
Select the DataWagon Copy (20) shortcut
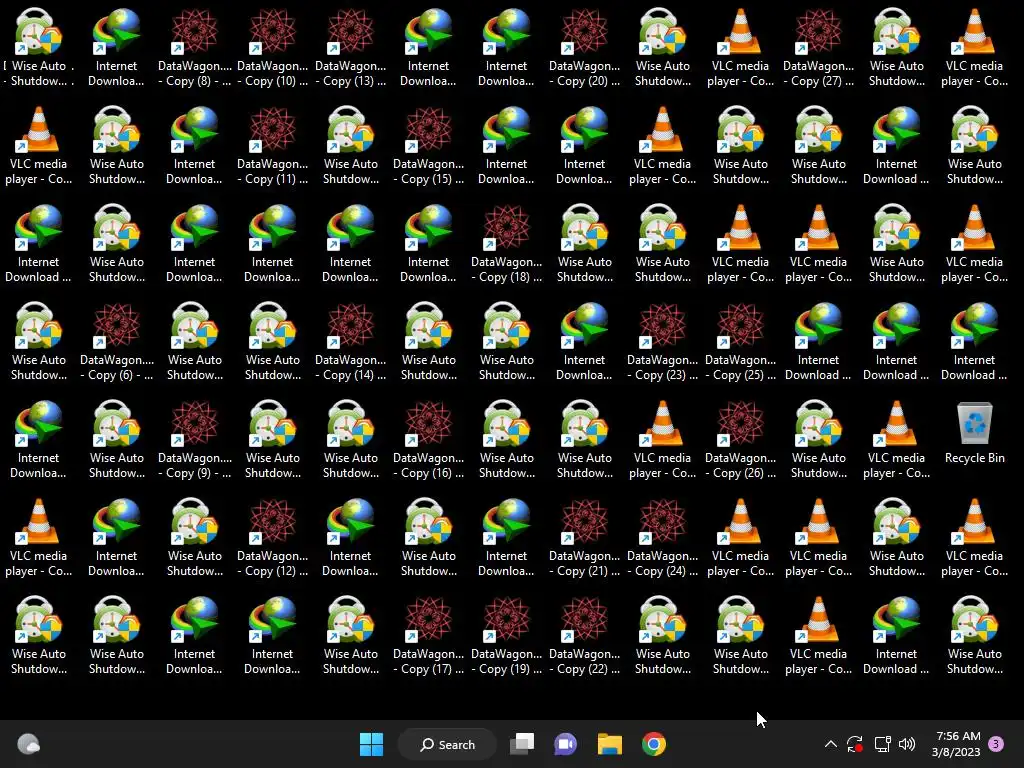coord(584,48)
